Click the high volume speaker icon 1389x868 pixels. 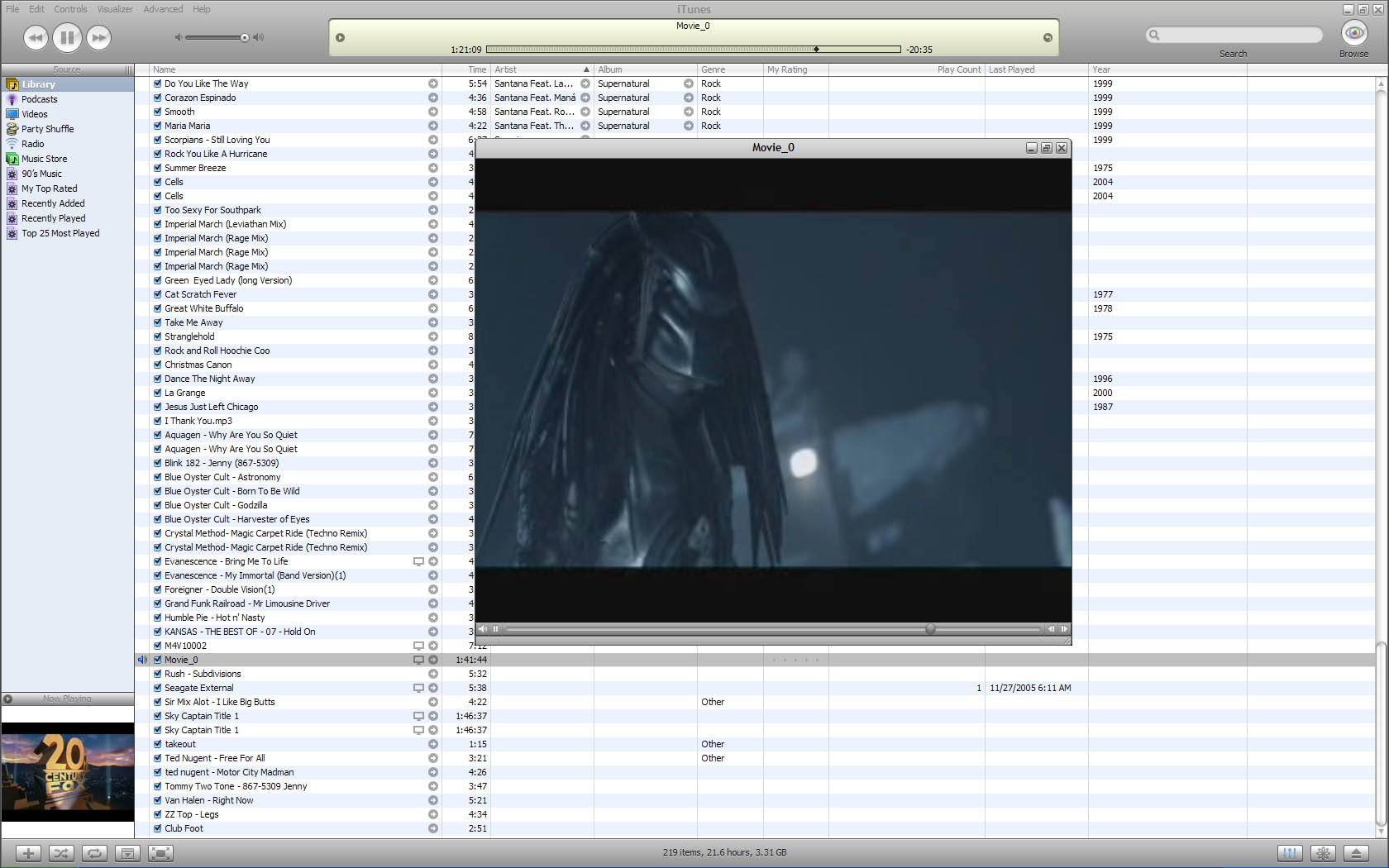[259, 37]
